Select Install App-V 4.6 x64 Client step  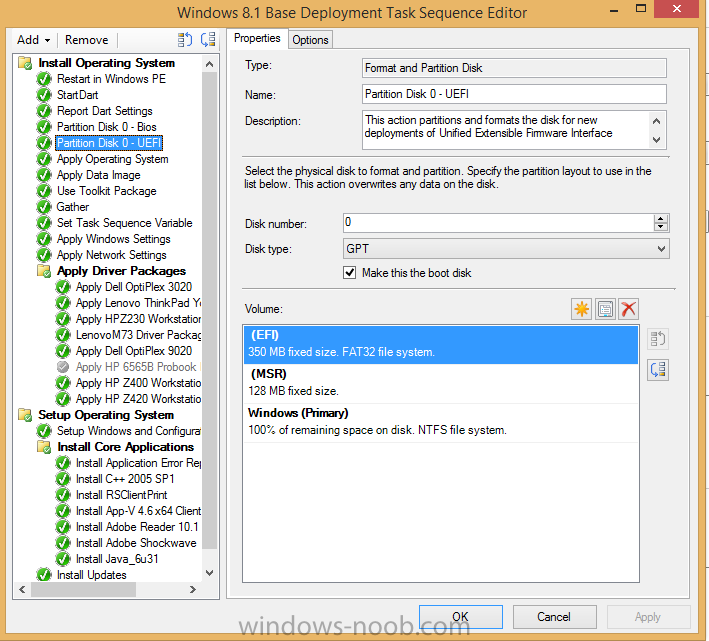[x=138, y=511]
